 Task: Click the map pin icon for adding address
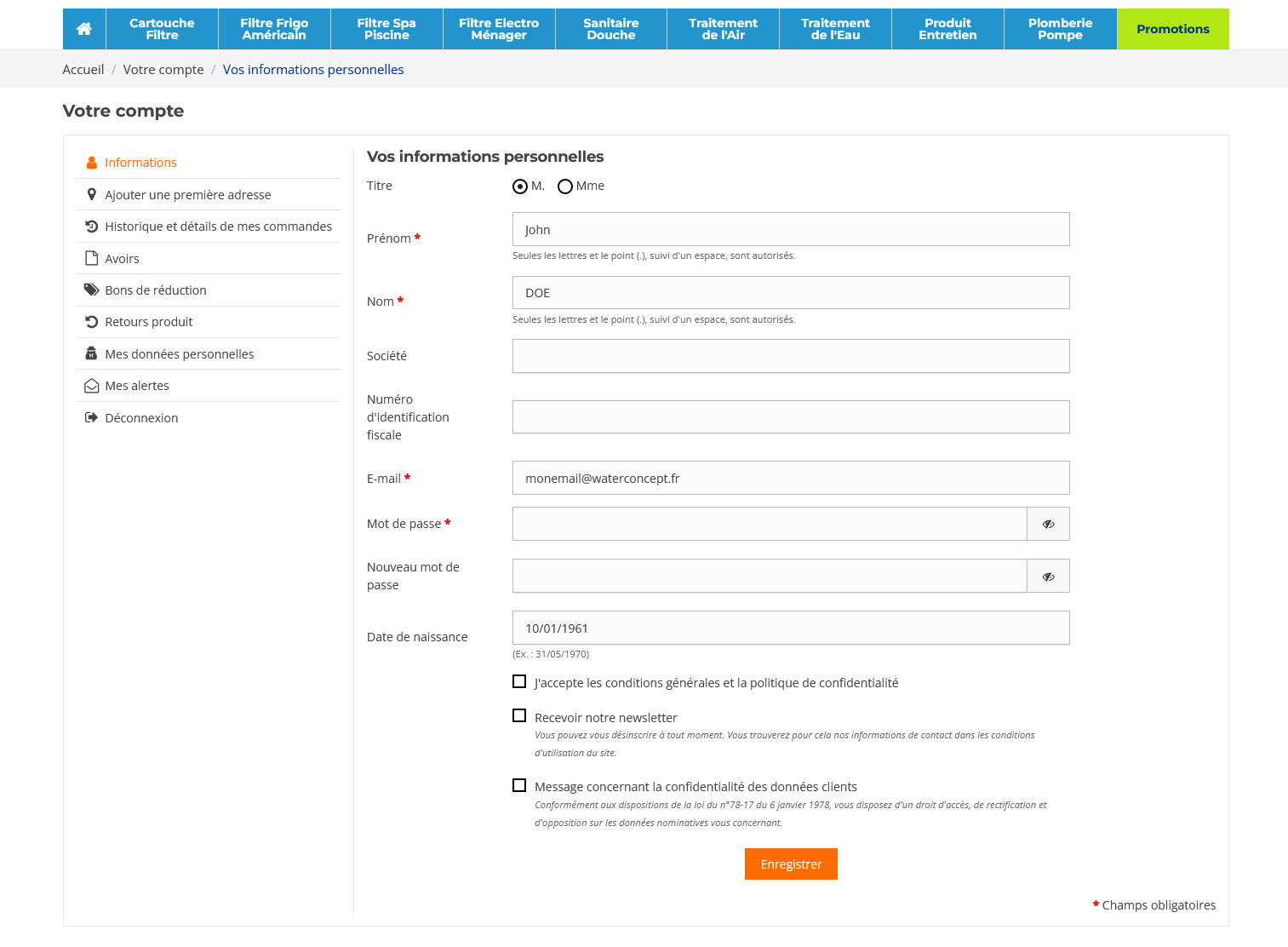[92, 195]
